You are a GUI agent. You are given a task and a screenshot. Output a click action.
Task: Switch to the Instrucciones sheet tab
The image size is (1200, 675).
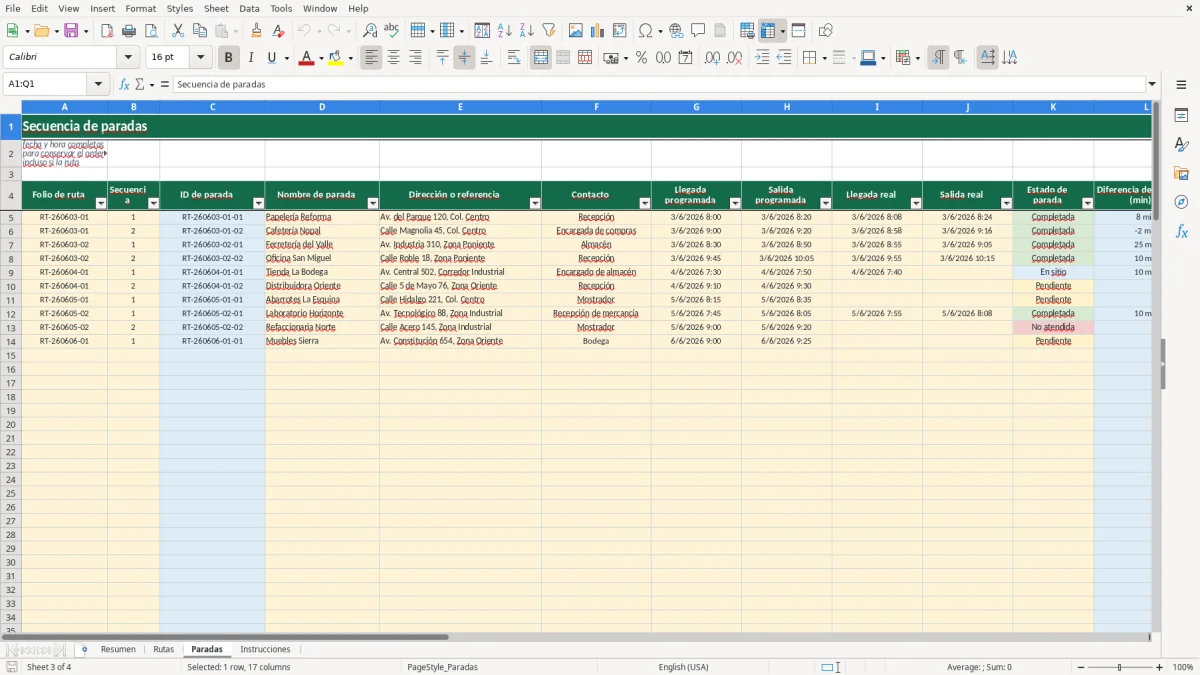pos(265,649)
